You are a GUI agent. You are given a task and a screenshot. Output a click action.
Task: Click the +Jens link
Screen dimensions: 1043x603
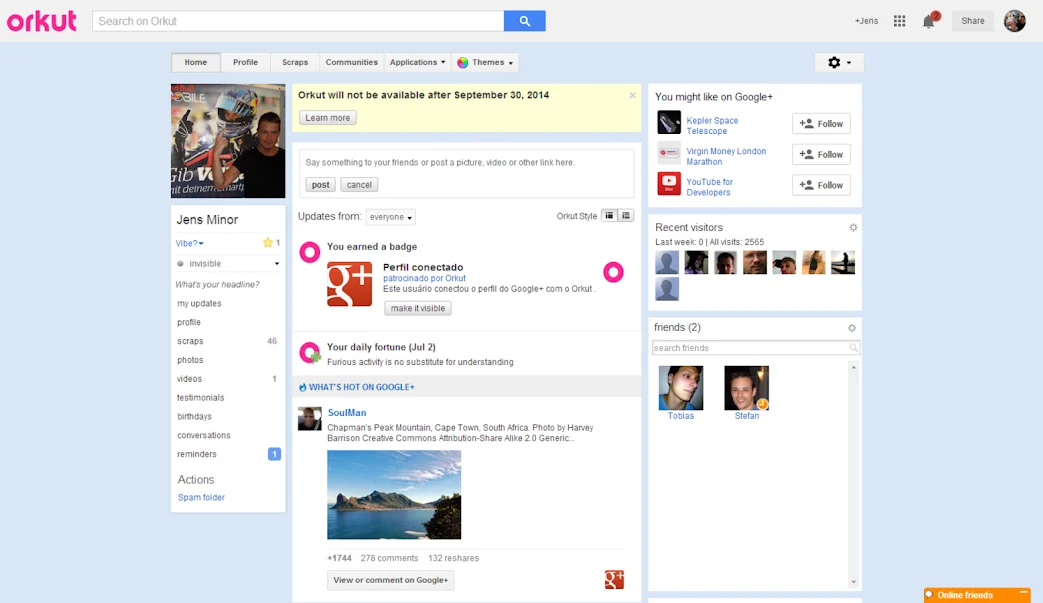[866, 21]
